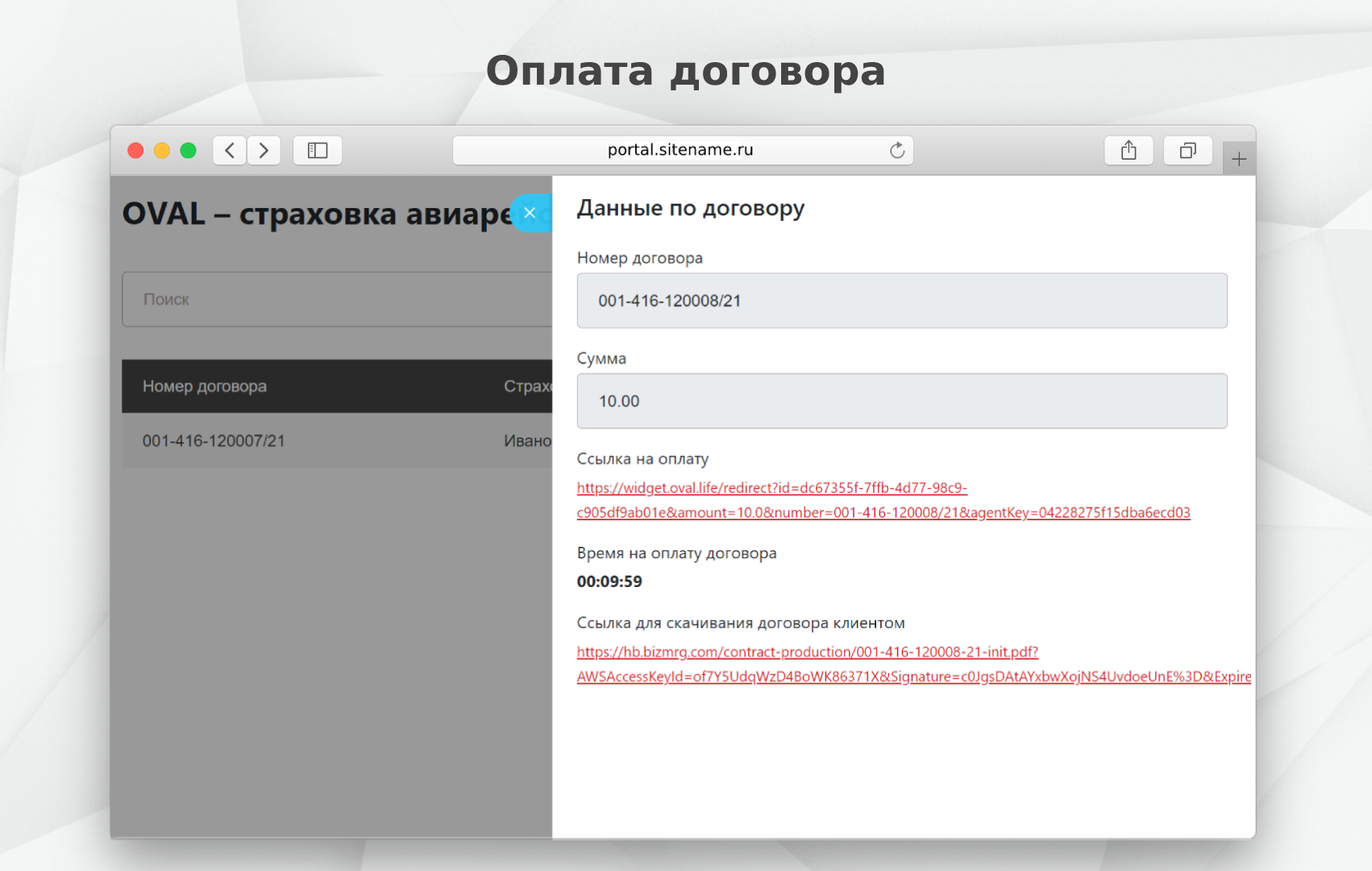
Task: Click the browser forward arrow button
Action: pyautogui.click(x=264, y=151)
